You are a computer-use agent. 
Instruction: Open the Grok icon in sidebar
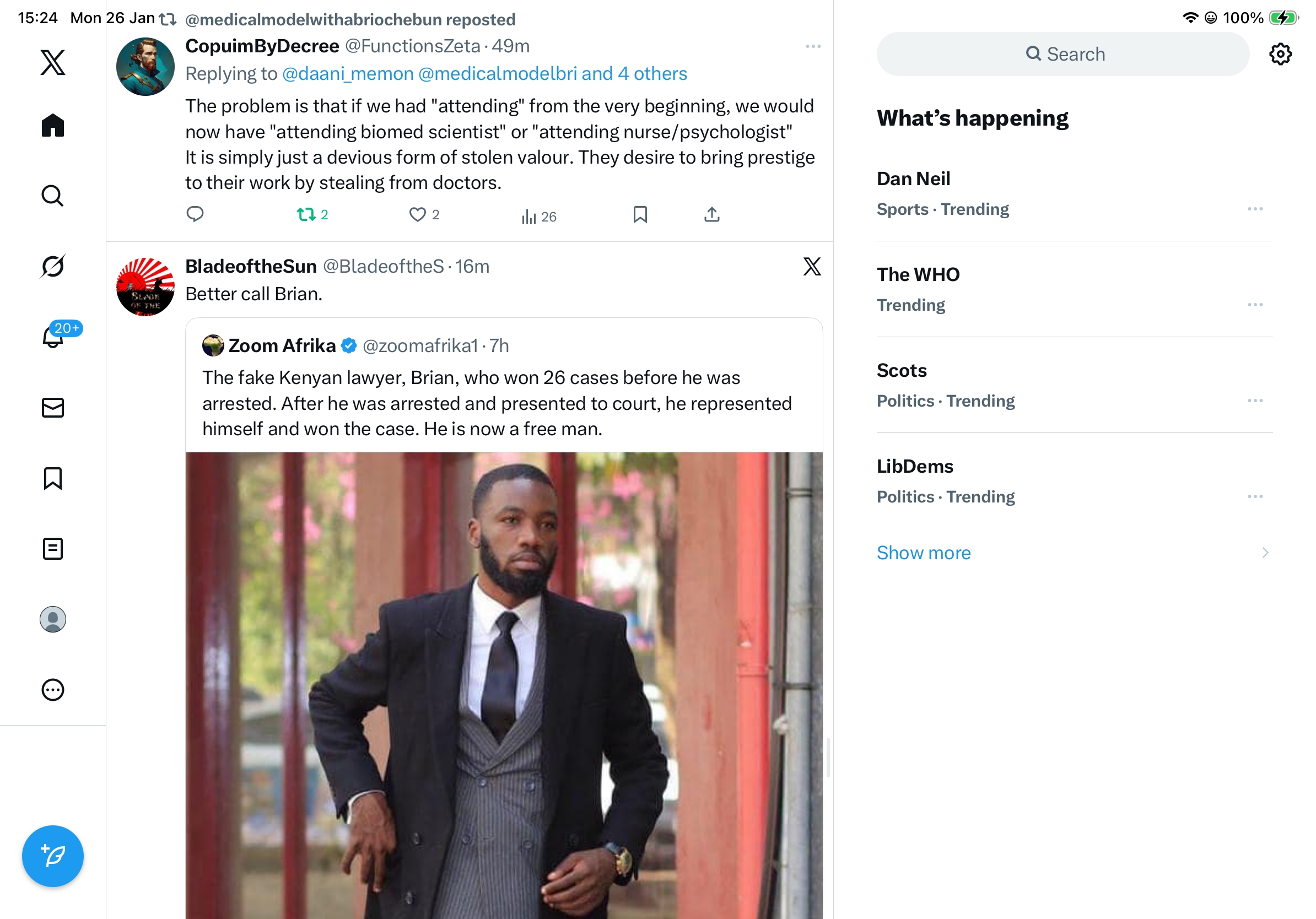(53, 267)
